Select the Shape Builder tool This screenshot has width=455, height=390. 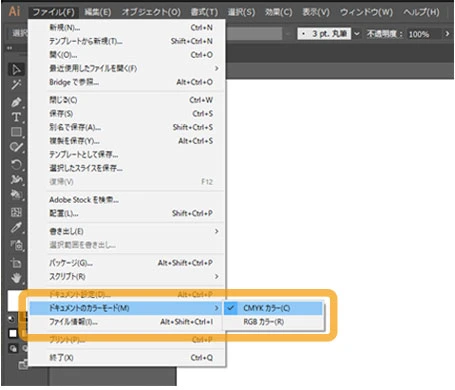[16, 194]
